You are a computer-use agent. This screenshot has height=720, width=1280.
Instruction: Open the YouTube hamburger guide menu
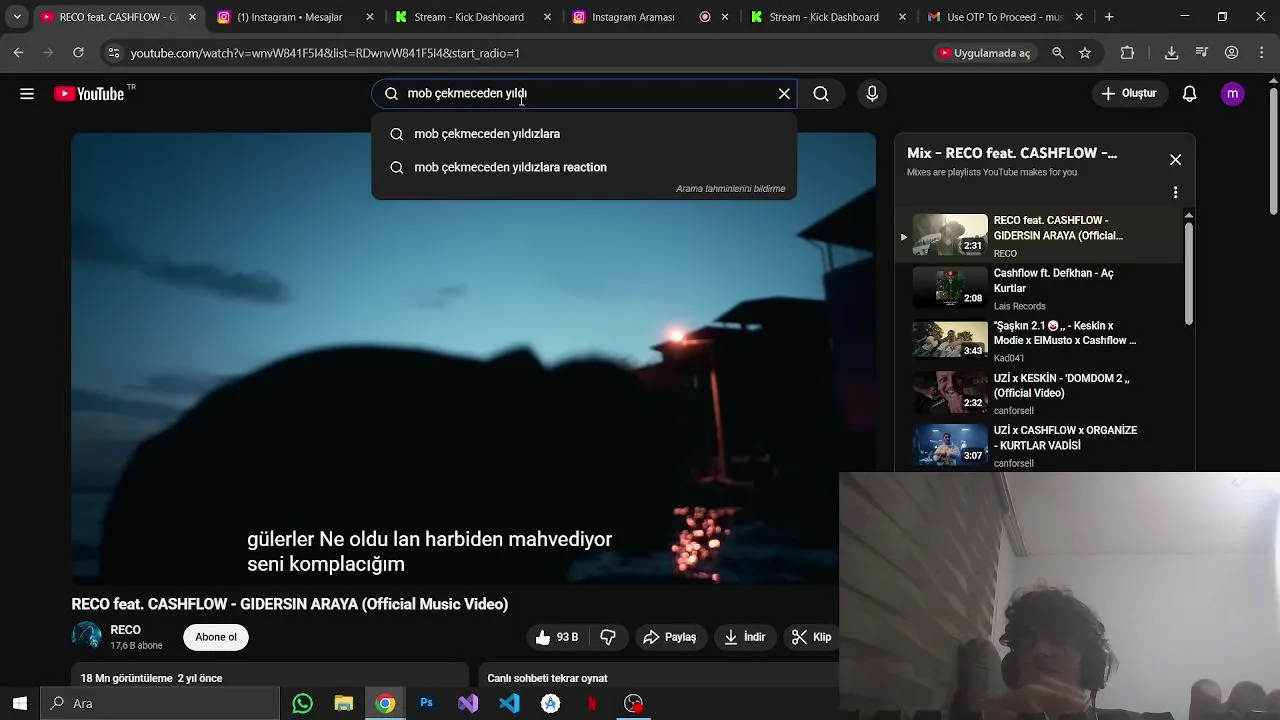click(27, 94)
